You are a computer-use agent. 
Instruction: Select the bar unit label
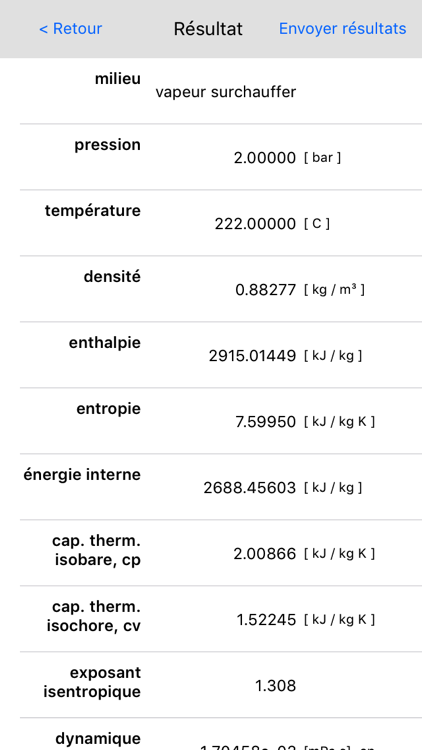[322, 158]
